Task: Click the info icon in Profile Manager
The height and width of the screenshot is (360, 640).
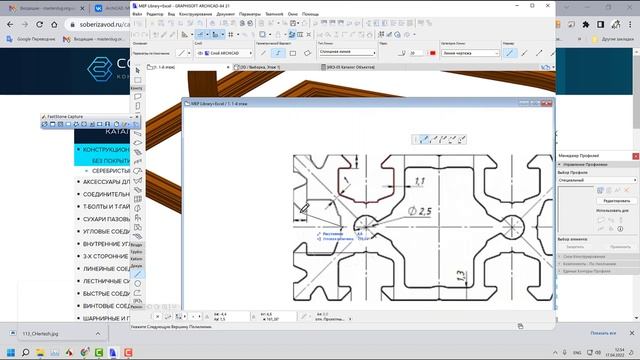Action: tap(620, 229)
